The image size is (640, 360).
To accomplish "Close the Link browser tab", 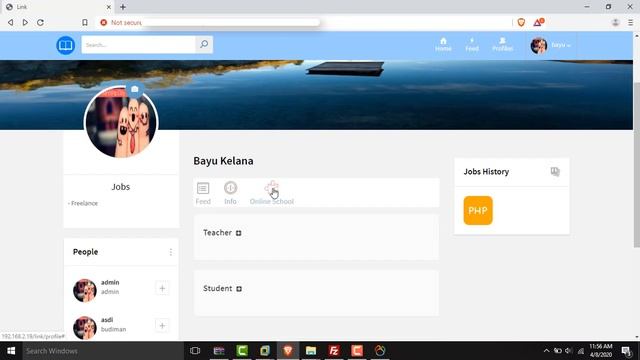I will point(109,7).
